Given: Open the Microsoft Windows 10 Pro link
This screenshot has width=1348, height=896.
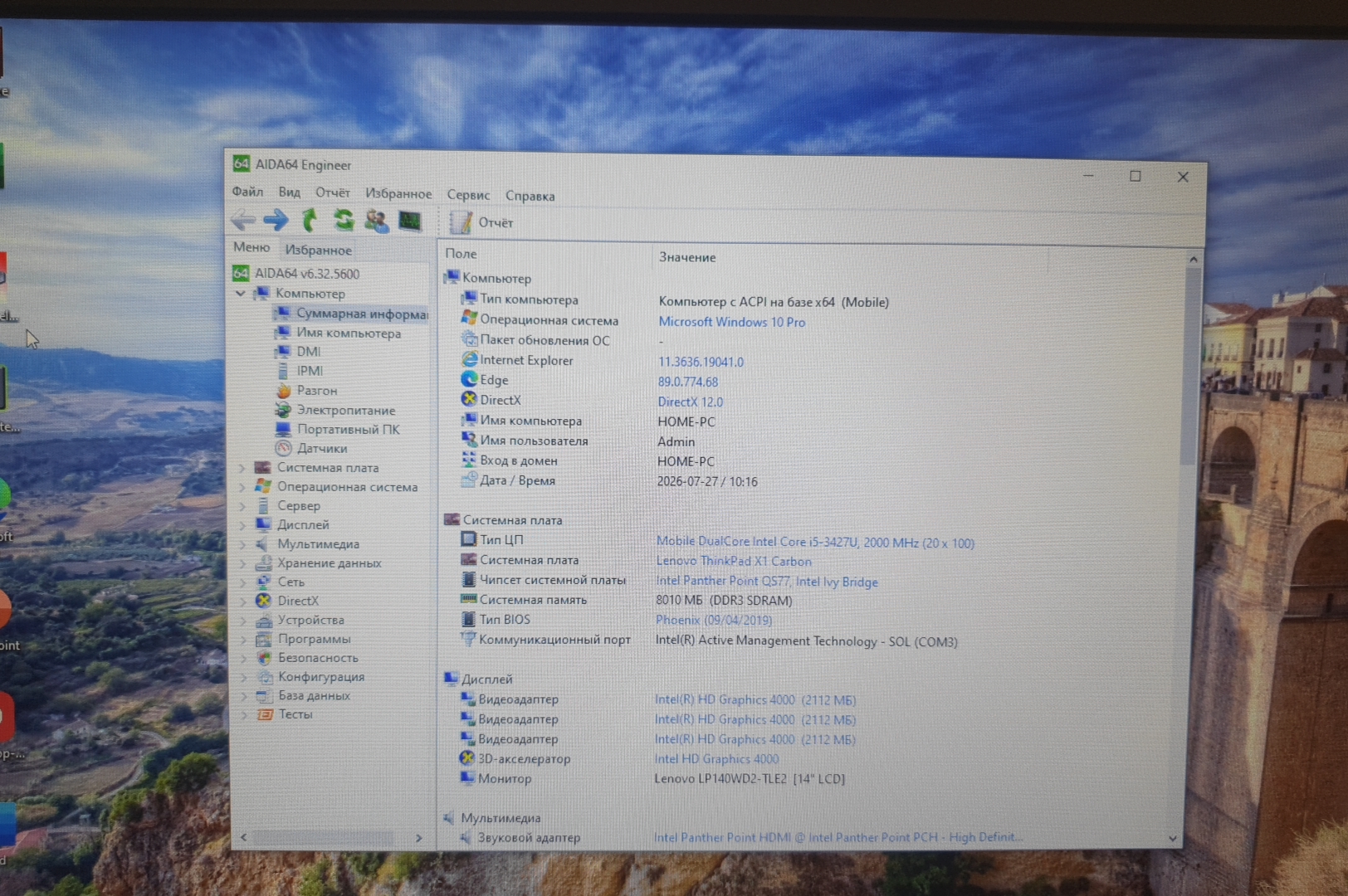Looking at the screenshot, I should pos(731,322).
